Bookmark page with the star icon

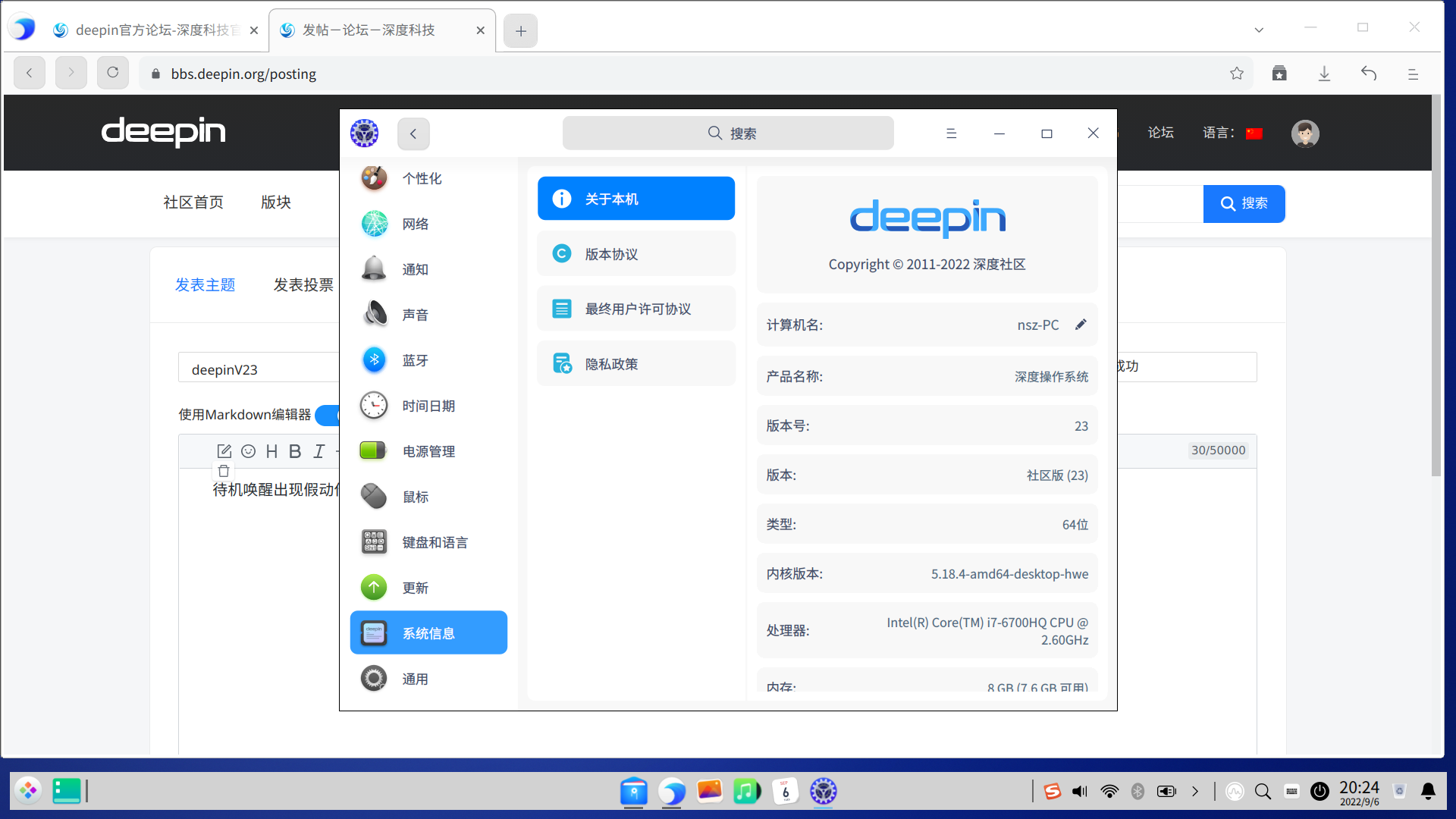coord(1237,74)
